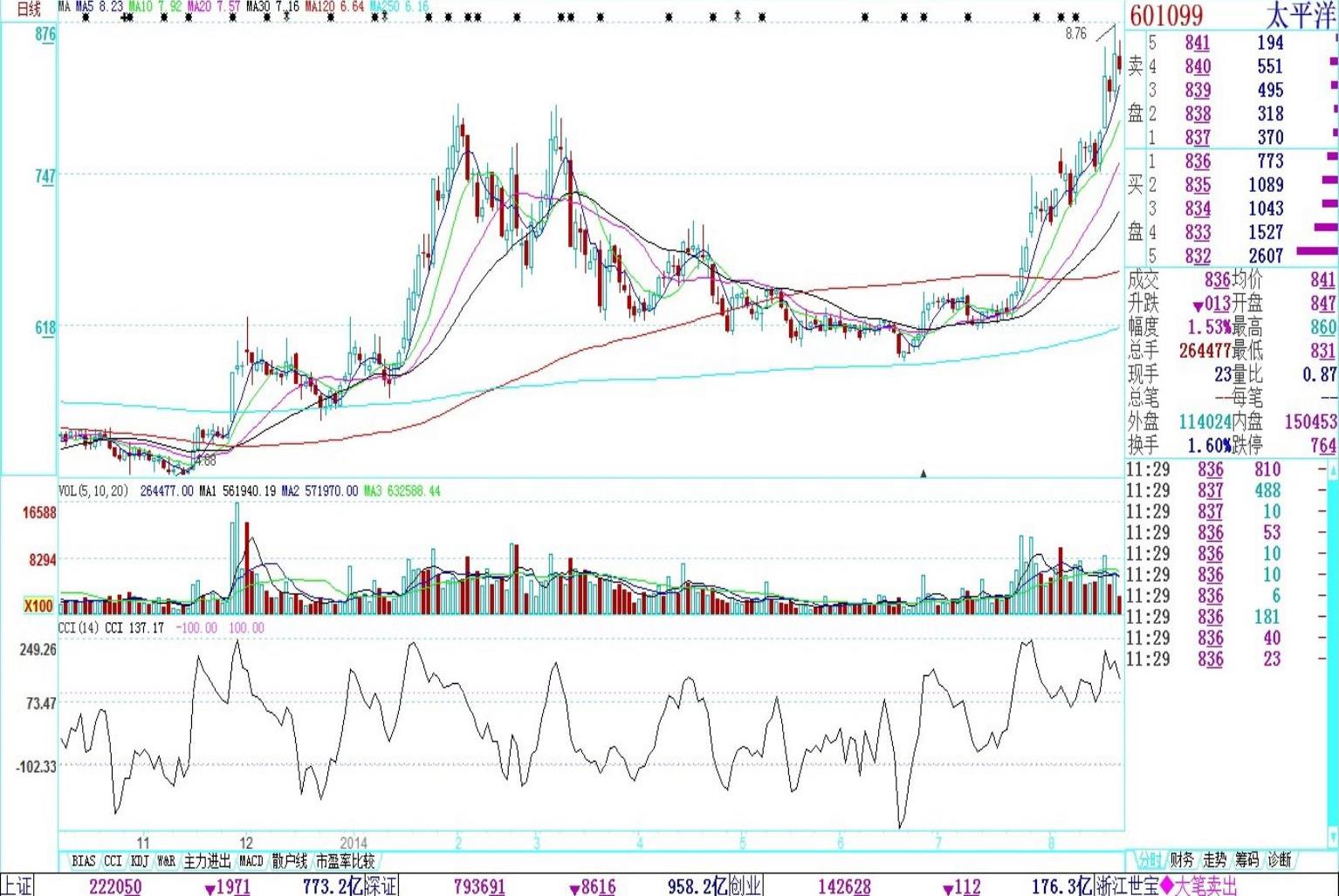
Task: Click the 浙江世宝 大笔卖出 alert
Action: [1167, 886]
